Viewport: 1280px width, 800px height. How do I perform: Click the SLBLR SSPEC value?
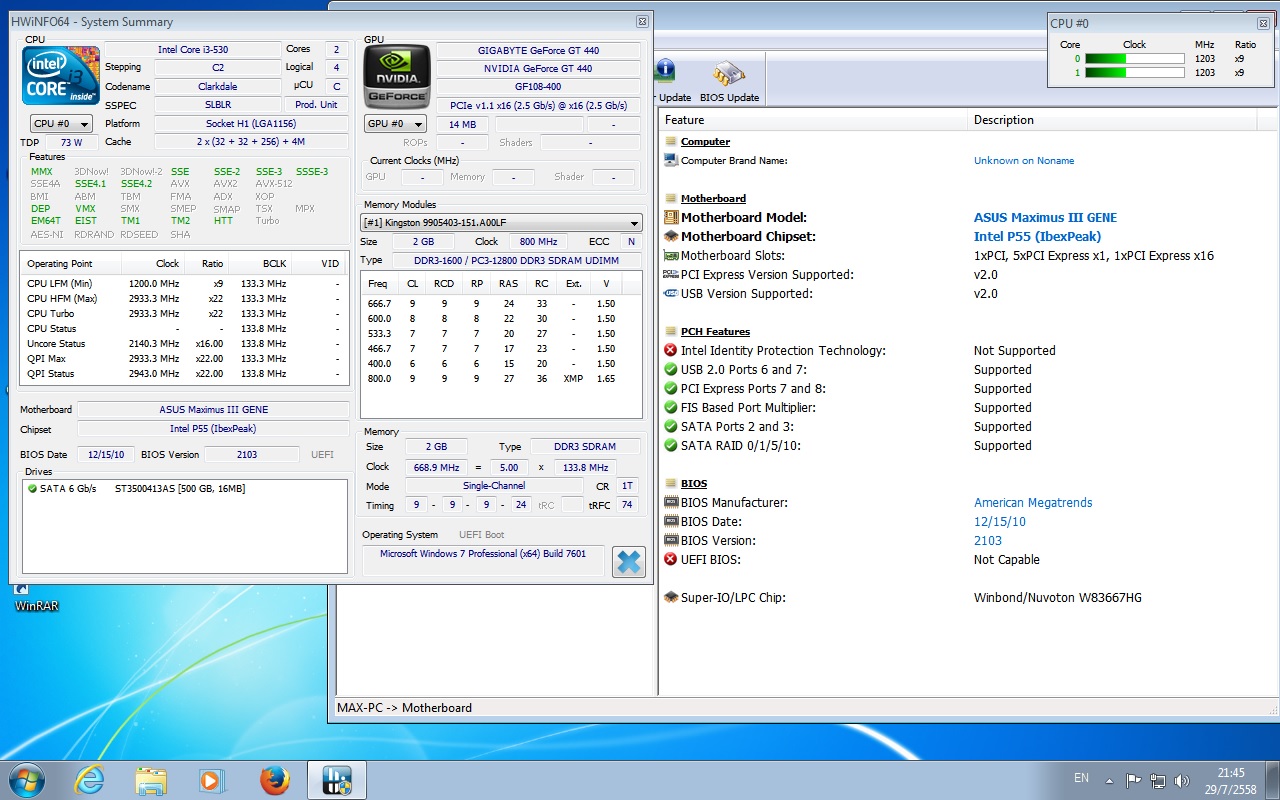coord(217,105)
